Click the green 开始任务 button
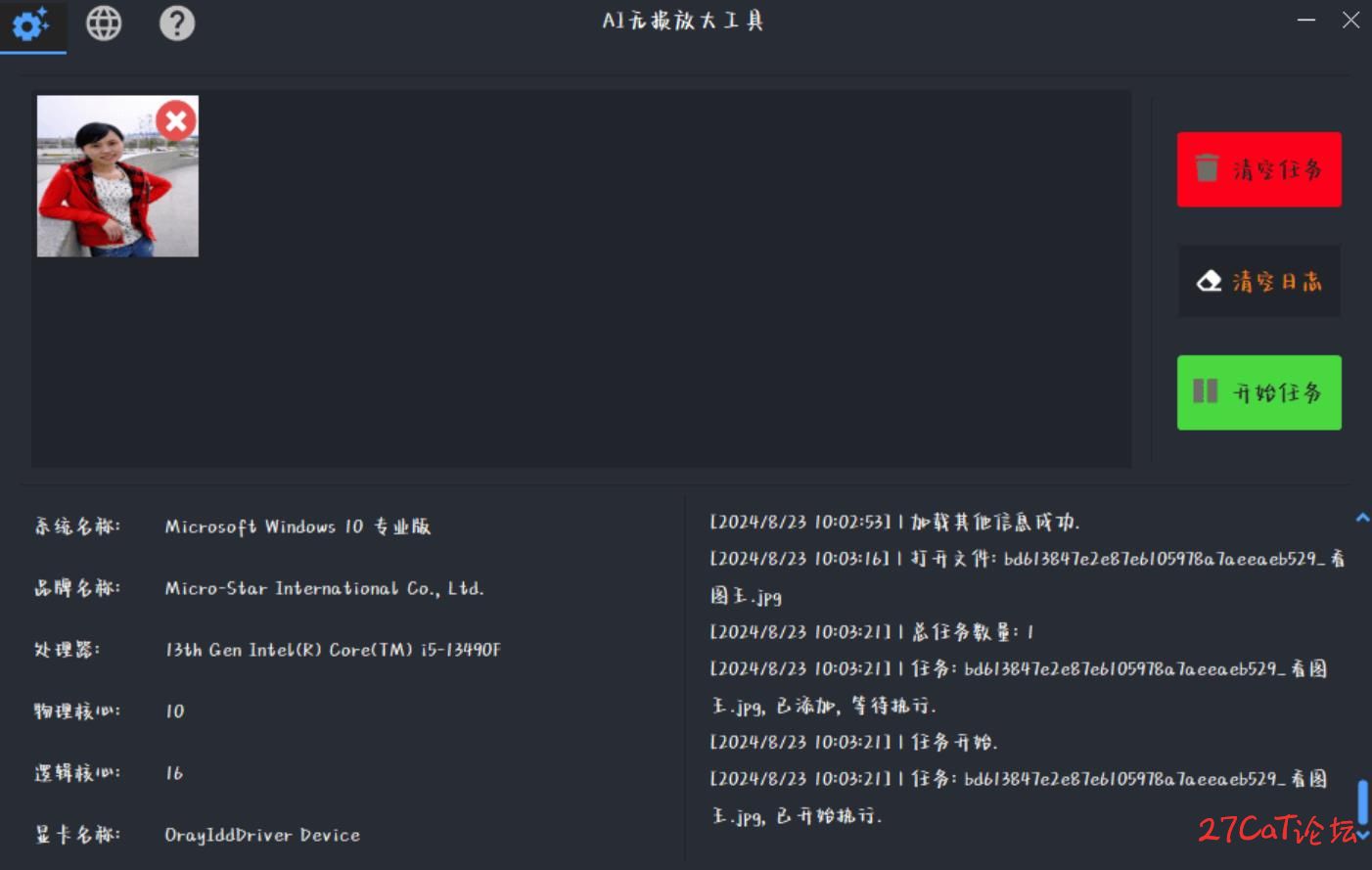This screenshot has width=1372, height=870. click(1258, 392)
